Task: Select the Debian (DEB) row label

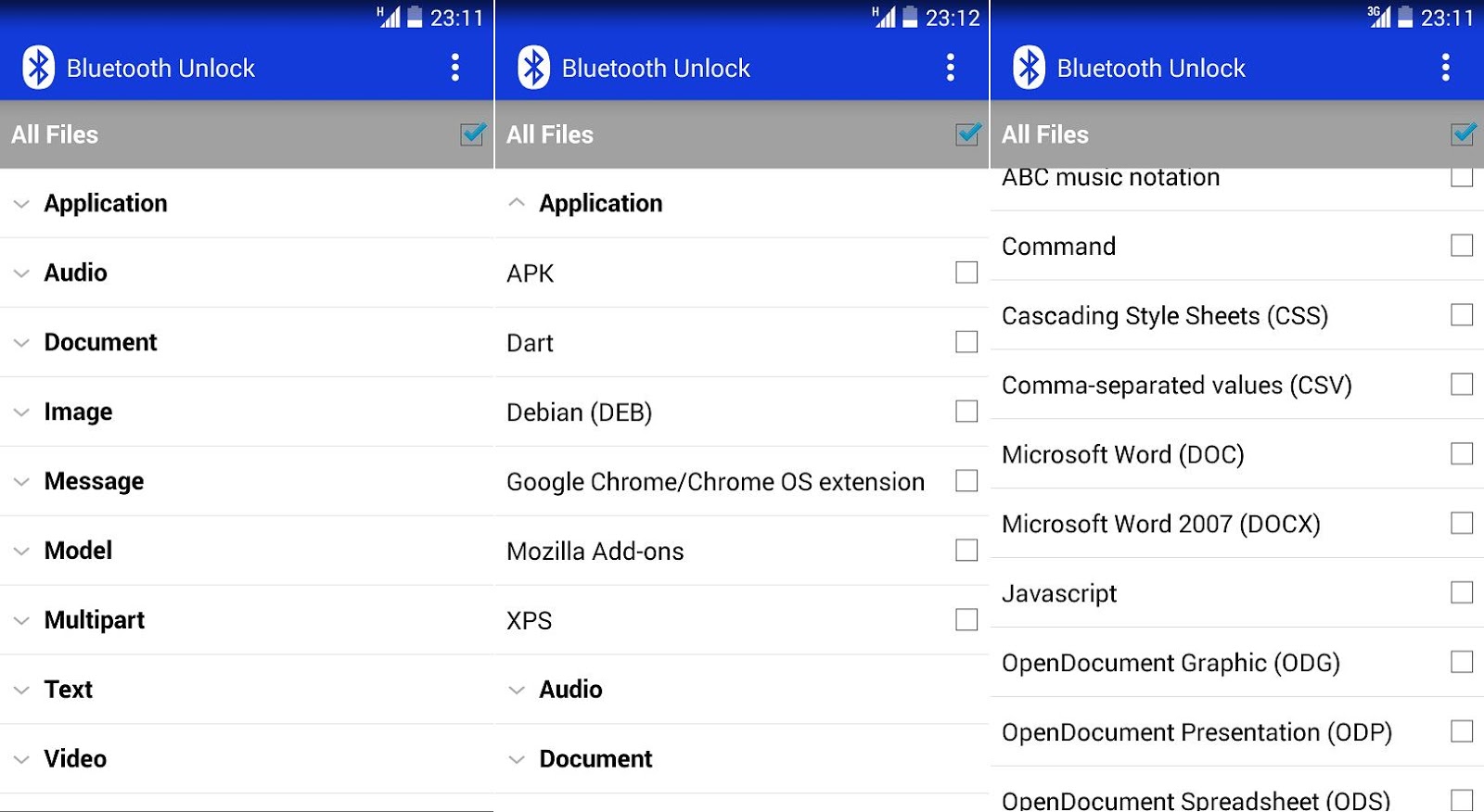Action: click(x=580, y=412)
